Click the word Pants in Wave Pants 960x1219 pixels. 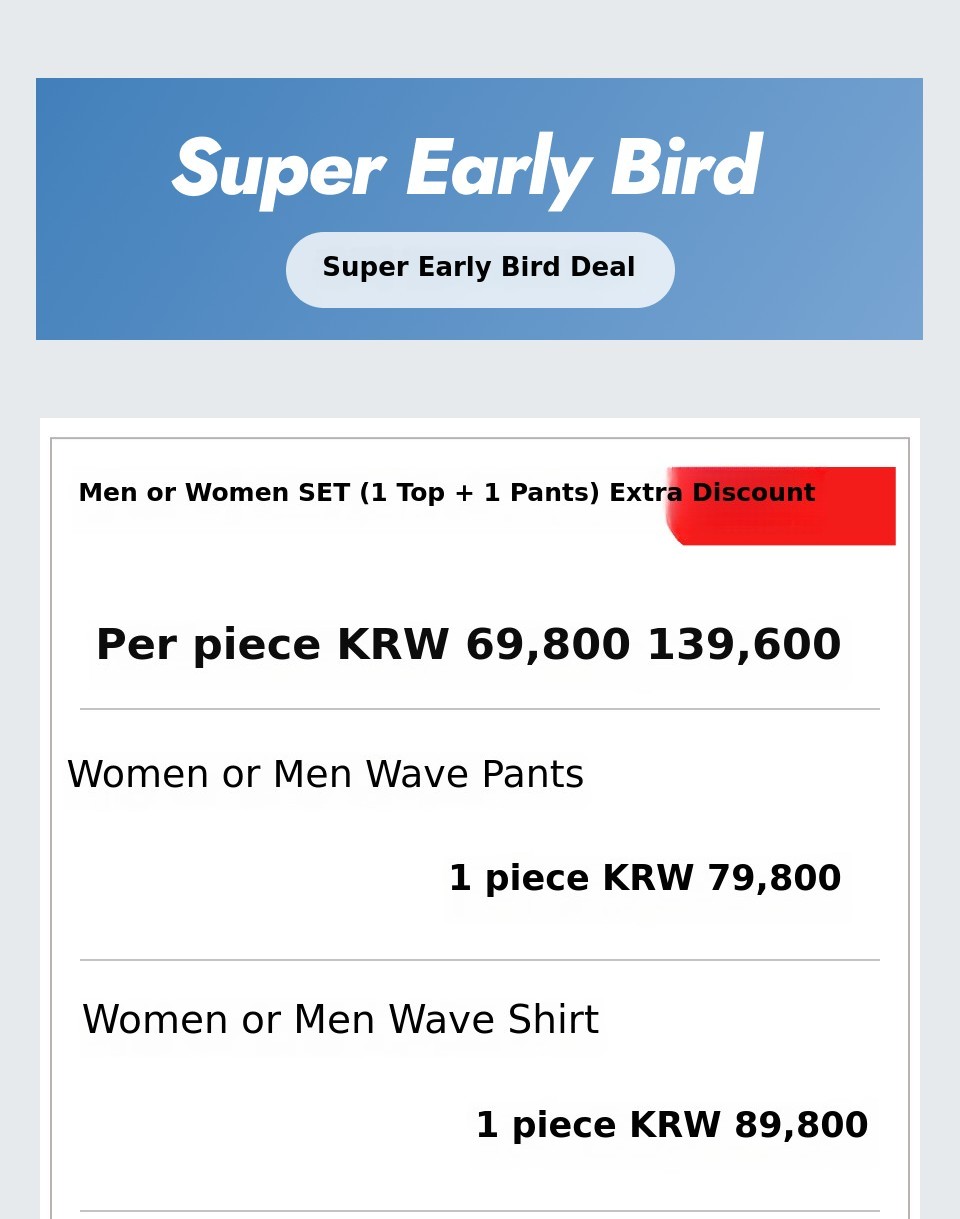[532, 776]
